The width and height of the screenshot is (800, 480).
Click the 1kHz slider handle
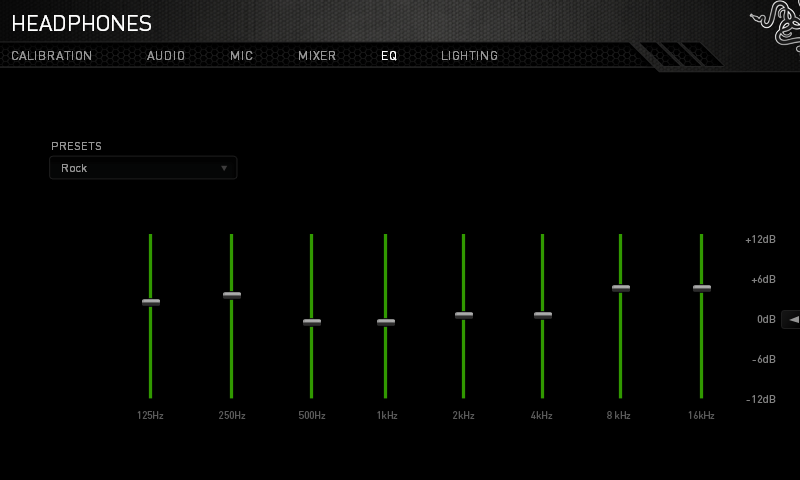tap(386, 322)
